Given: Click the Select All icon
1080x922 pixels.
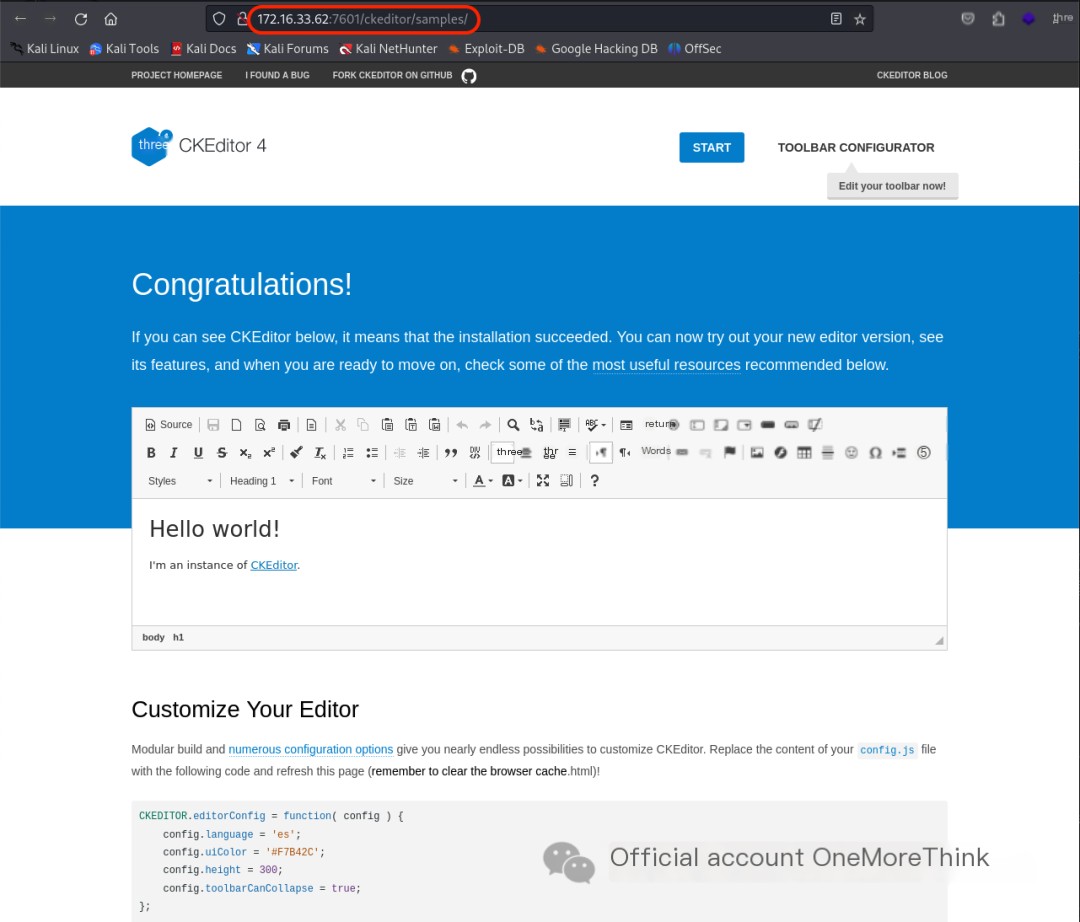Looking at the screenshot, I should (564, 425).
